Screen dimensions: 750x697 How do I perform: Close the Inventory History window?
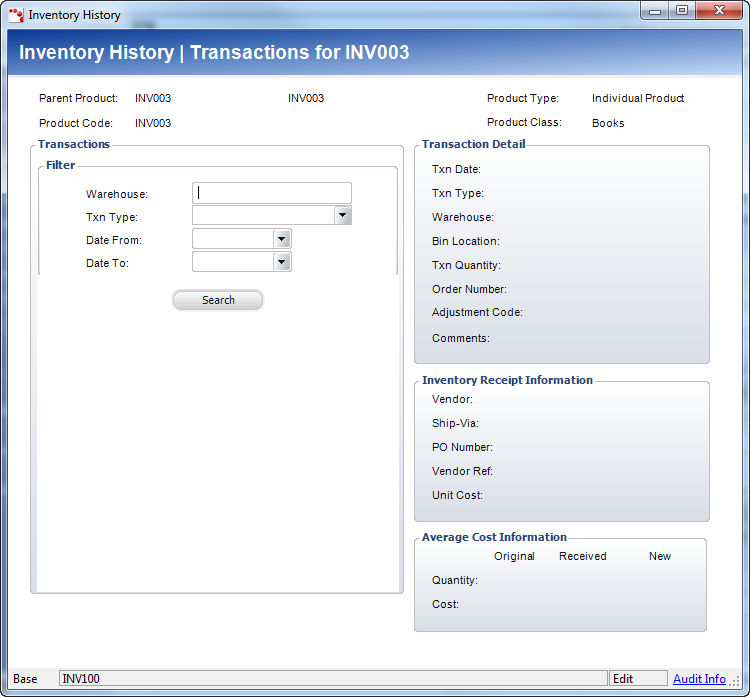coord(718,11)
